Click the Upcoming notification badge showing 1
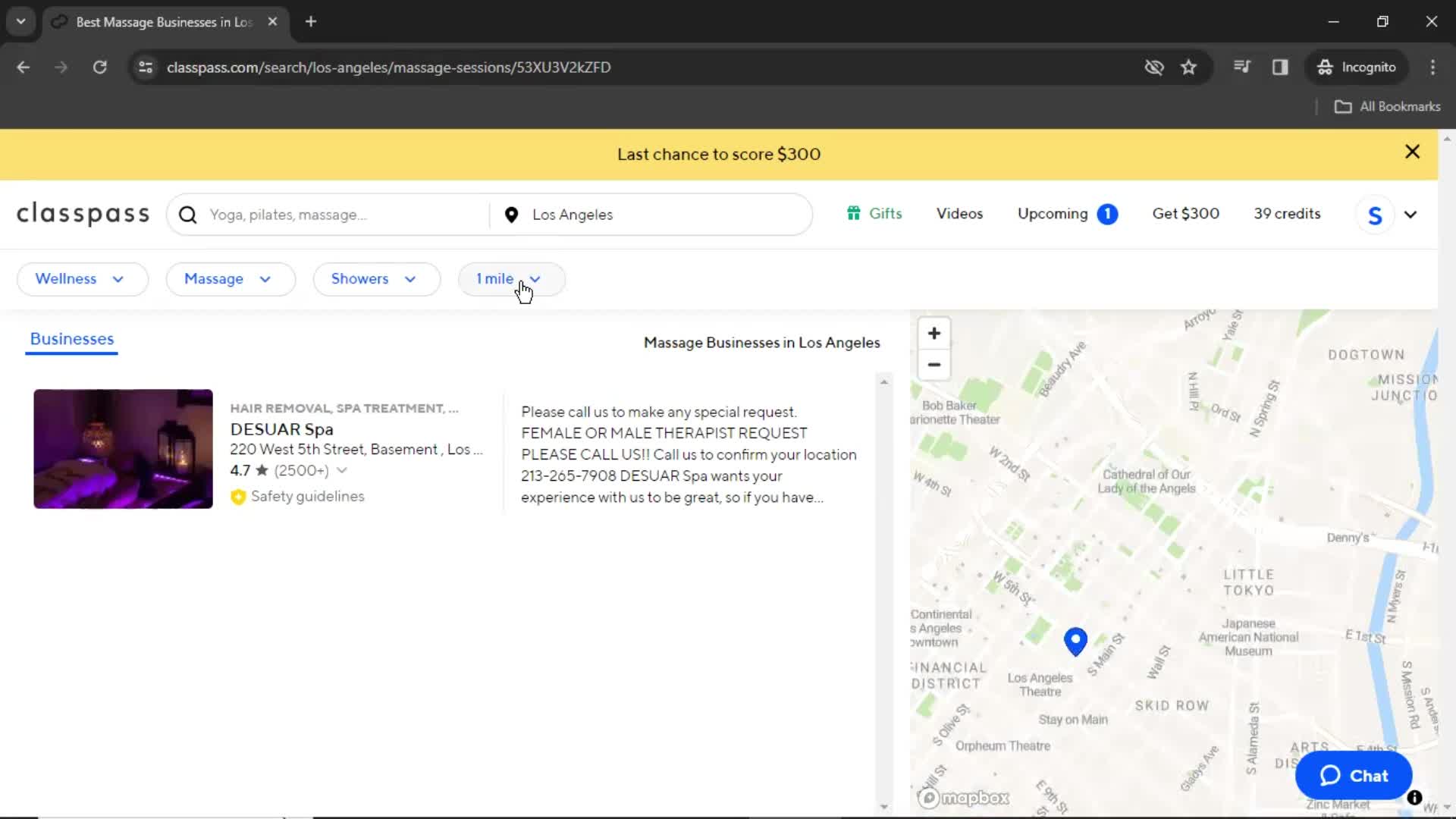The height and width of the screenshot is (819, 1456). click(1107, 215)
